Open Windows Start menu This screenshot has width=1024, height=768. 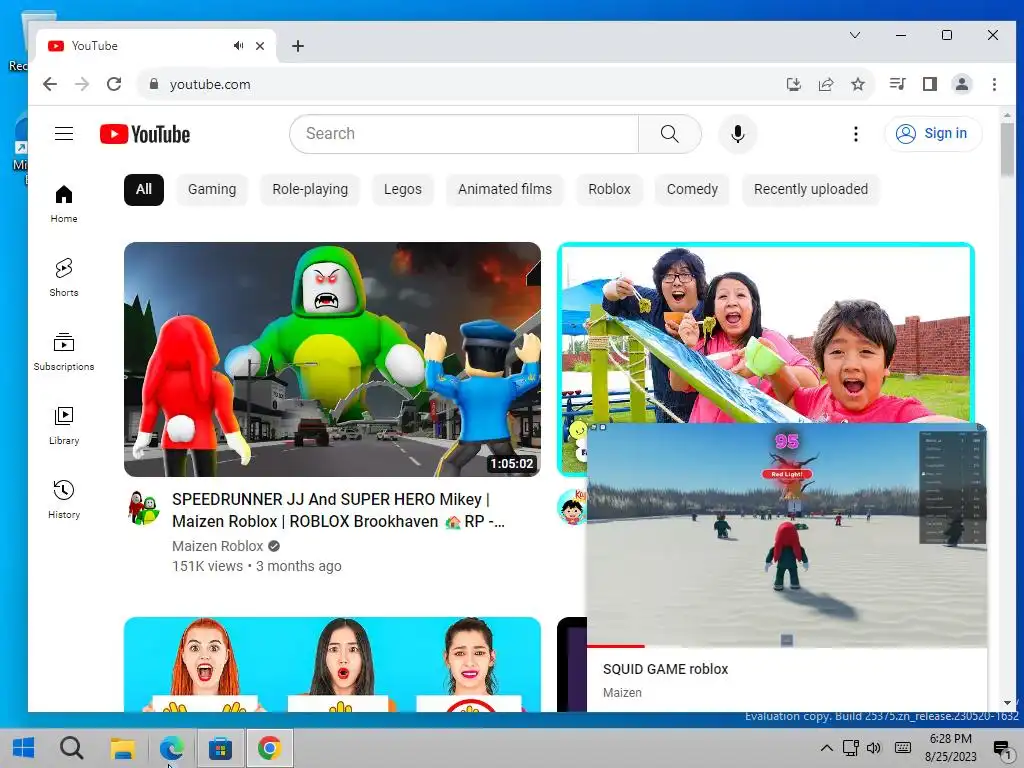pos(24,748)
